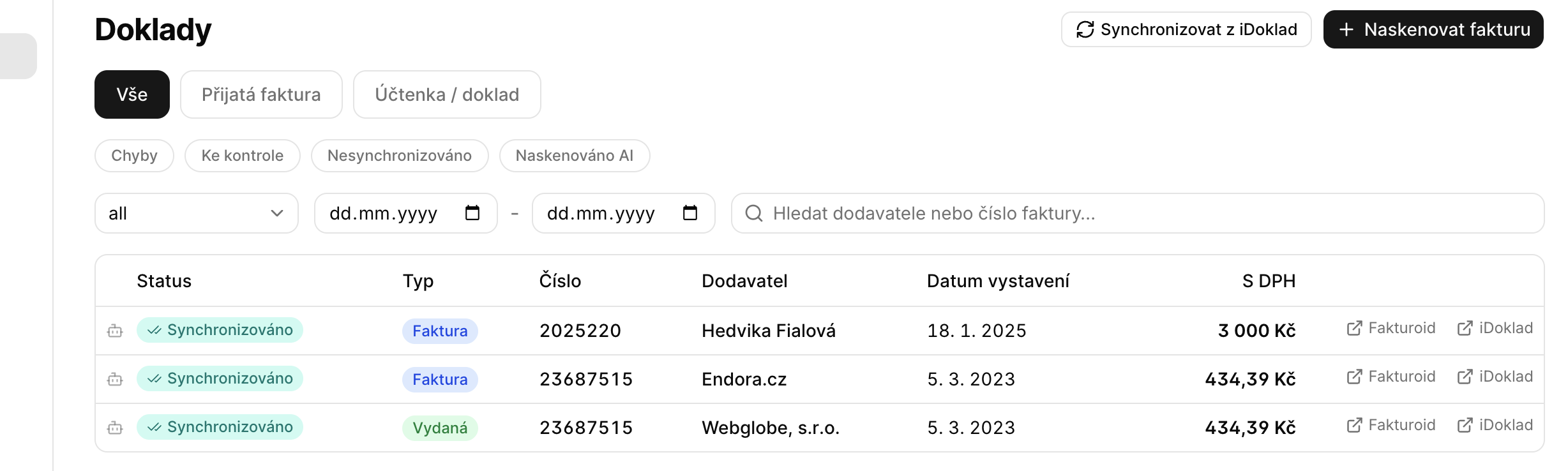Click the robot icon in the Webglobe row
The height and width of the screenshot is (471, 1568).
click(115, 428)
